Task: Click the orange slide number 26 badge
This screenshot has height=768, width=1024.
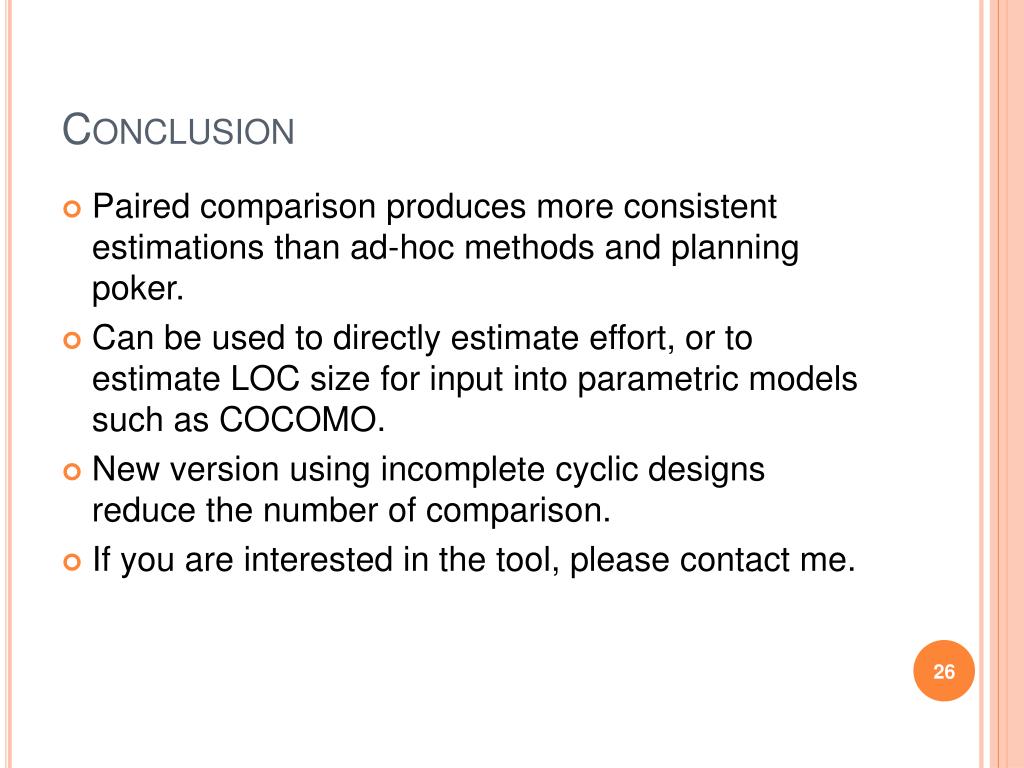Action: [x=944, y=671]
